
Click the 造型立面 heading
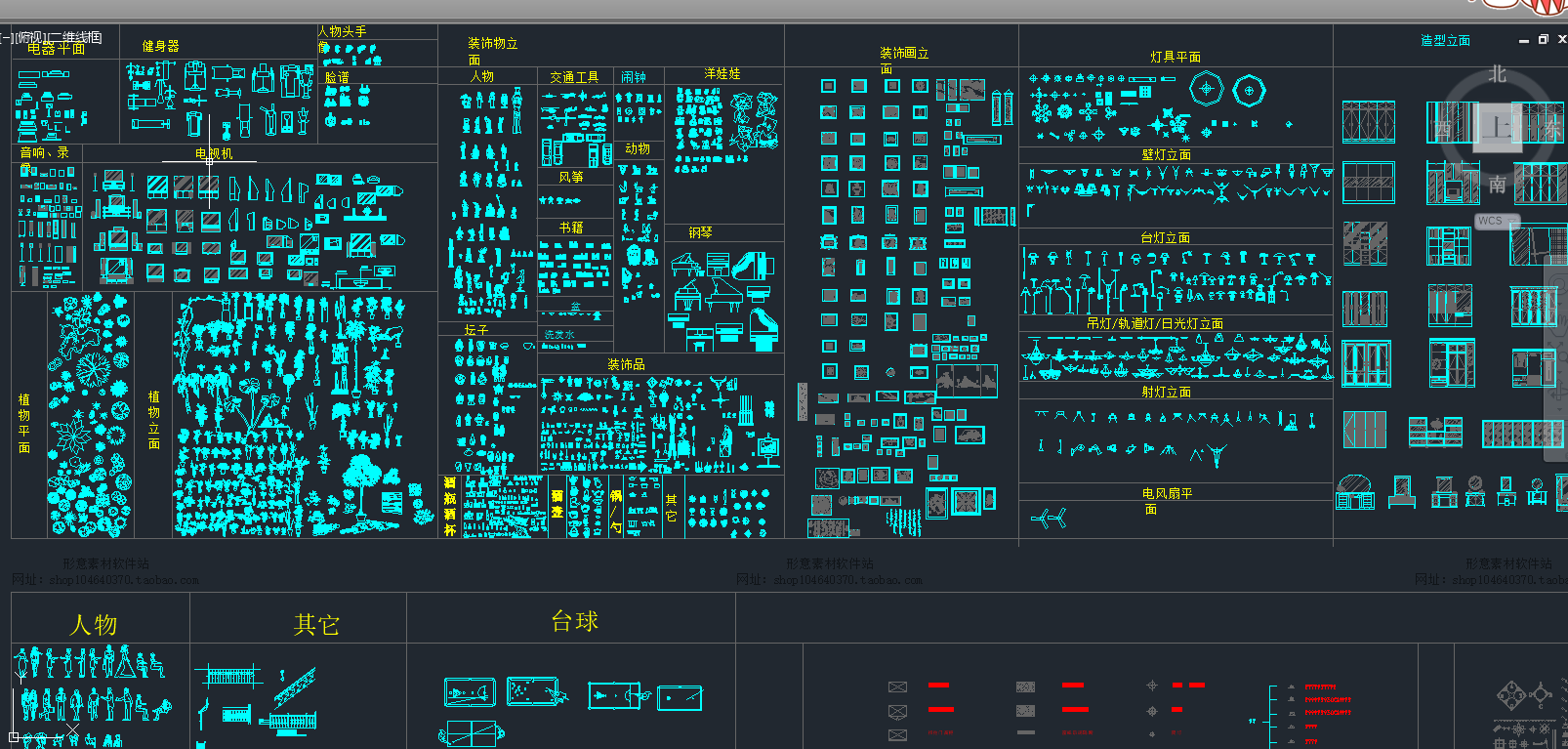(1445, 40)
